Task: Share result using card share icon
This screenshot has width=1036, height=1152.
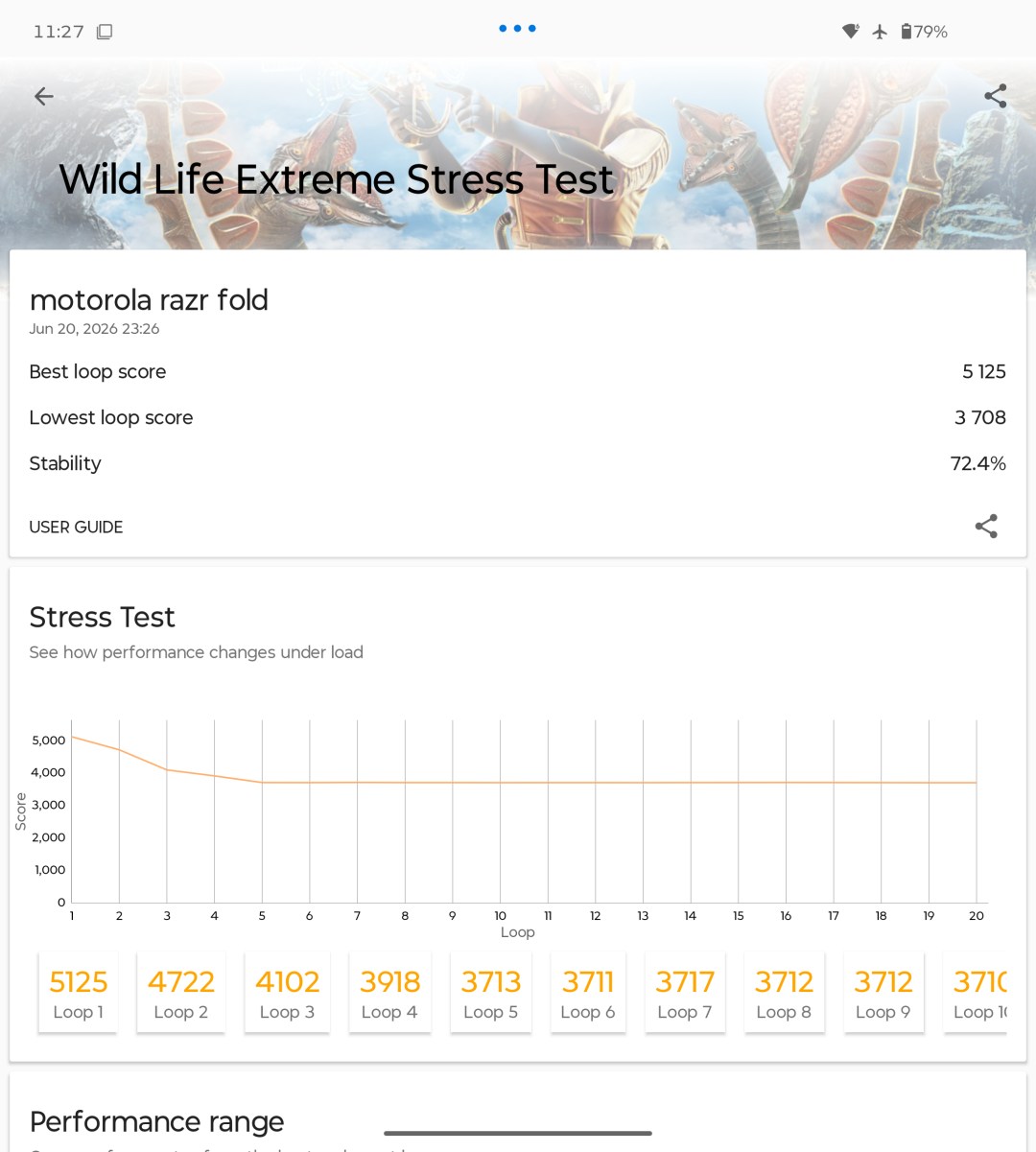Action: pos(986,526)
